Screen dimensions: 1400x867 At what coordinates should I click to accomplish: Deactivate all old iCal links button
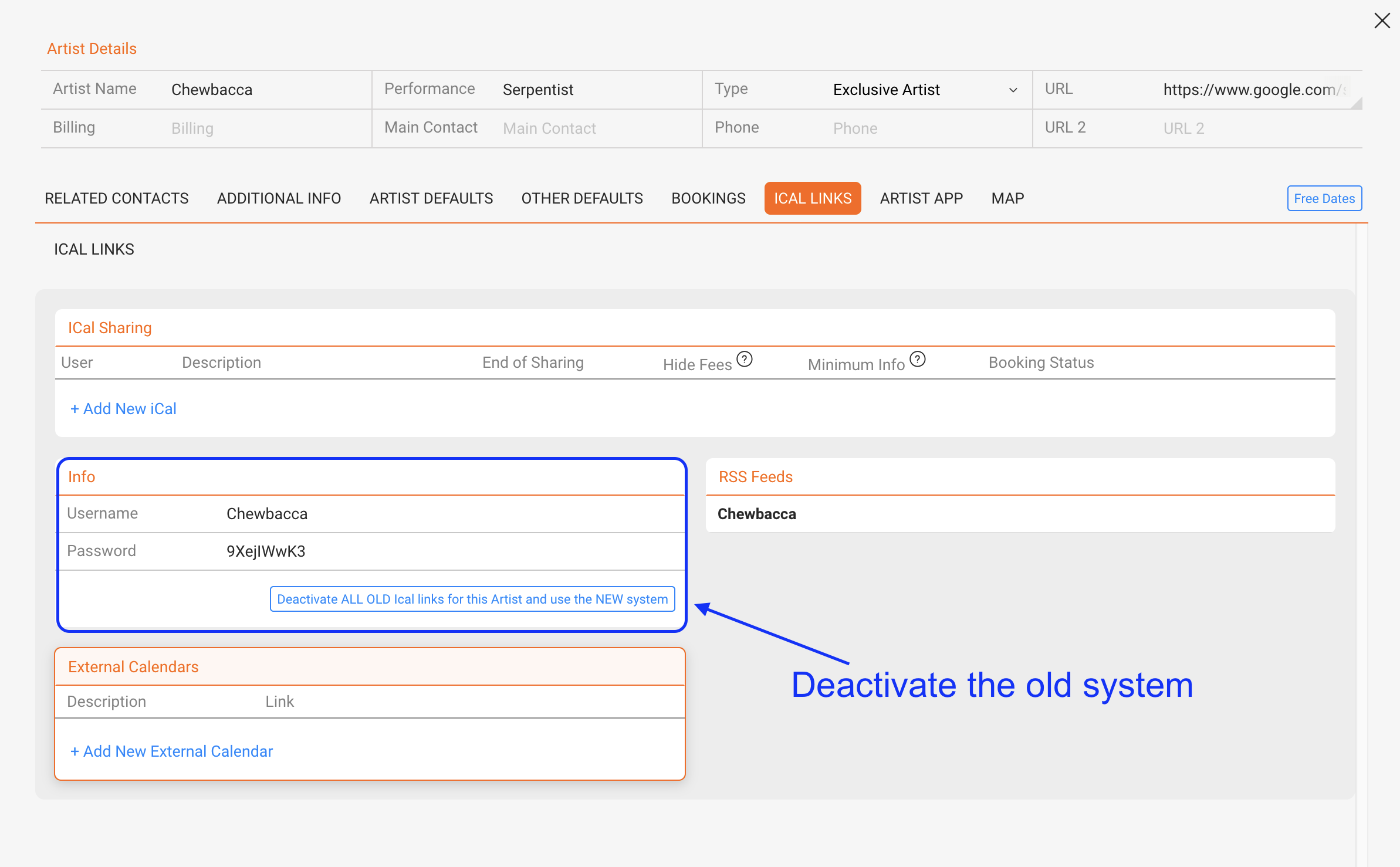coord(472,599)
